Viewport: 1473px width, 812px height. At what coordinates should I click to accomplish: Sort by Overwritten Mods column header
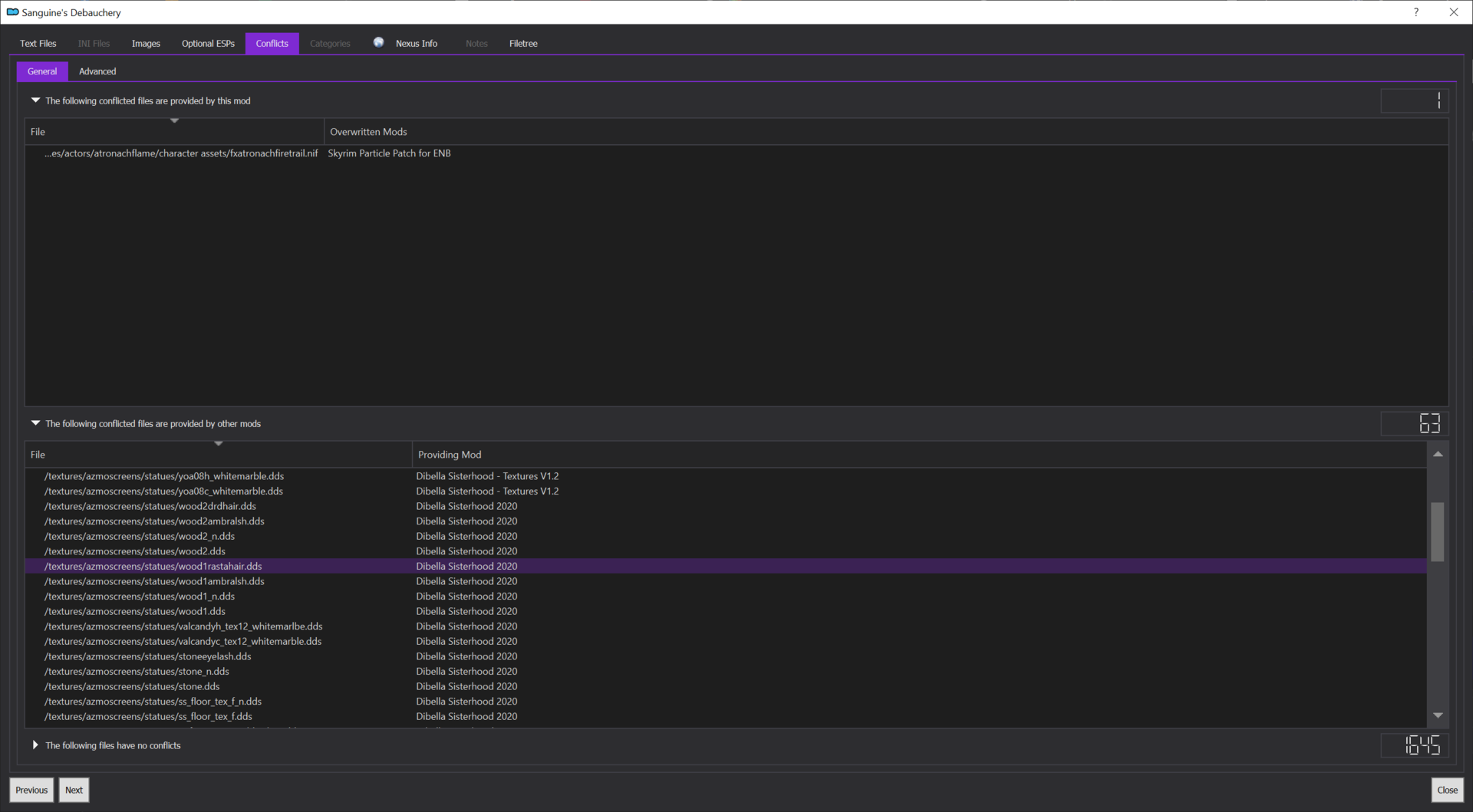(x=886, y=132)
